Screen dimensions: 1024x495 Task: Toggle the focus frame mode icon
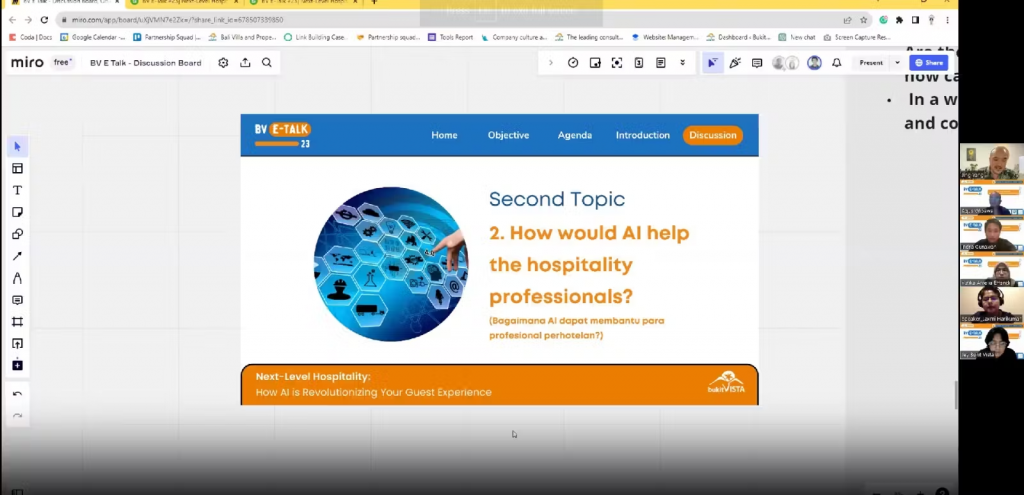616,63
